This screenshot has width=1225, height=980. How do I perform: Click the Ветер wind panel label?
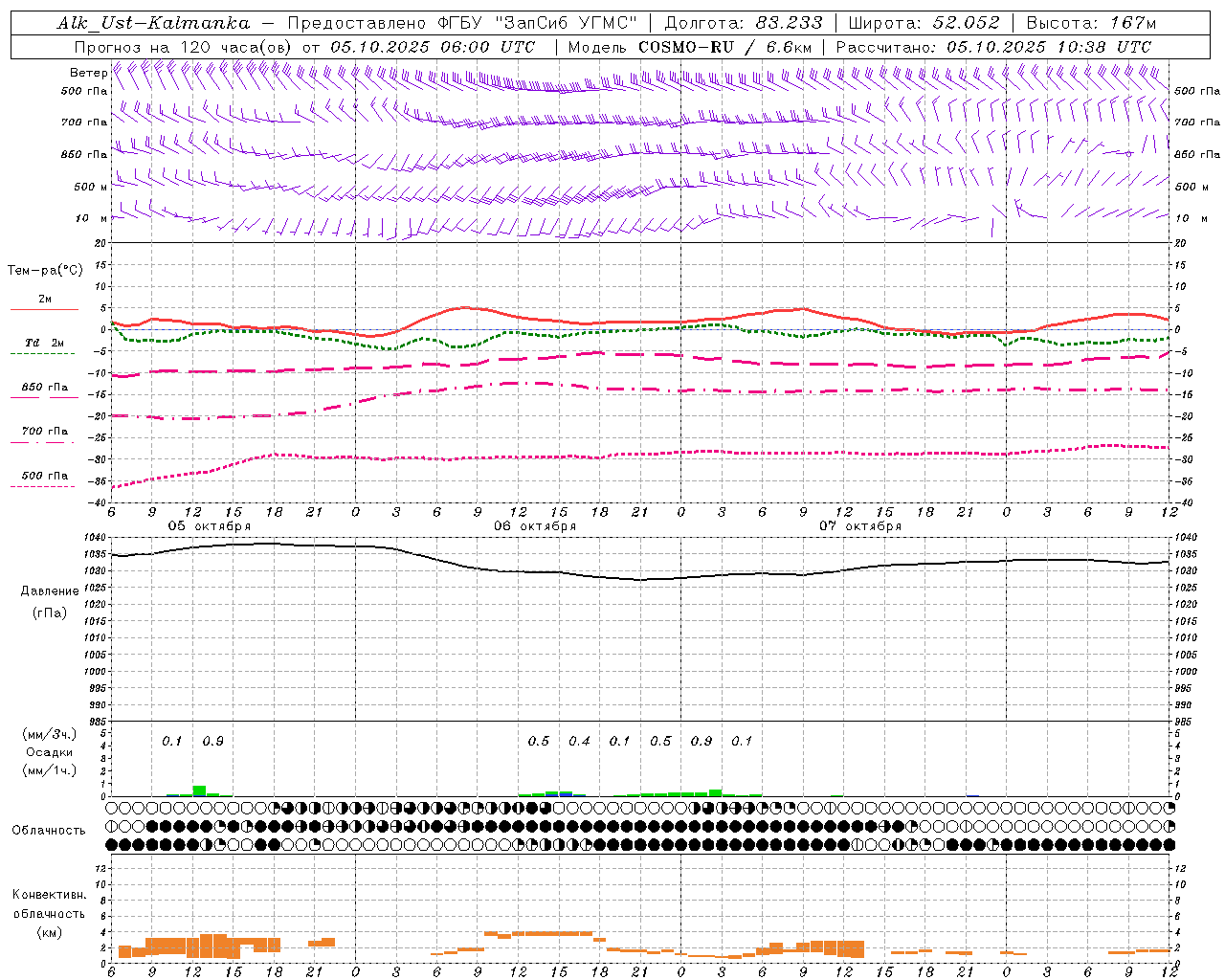point(88,73)
